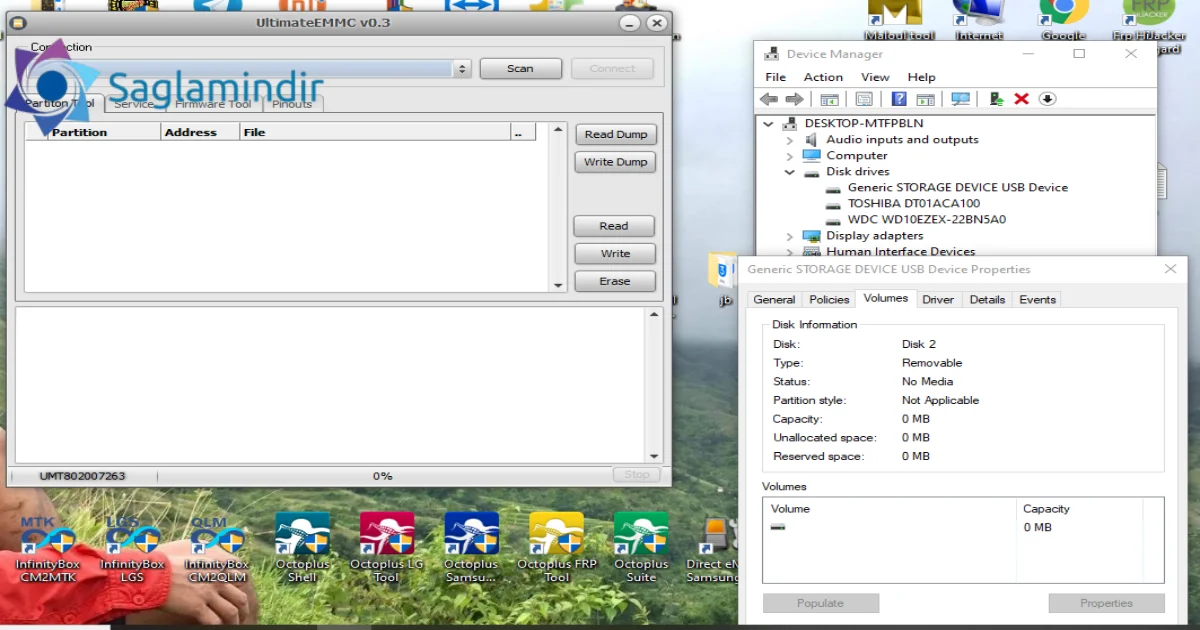The width and height of the screenshot is (1200, 630).
Task: Click the Volume column header in Properties
Action: [889, 509]
